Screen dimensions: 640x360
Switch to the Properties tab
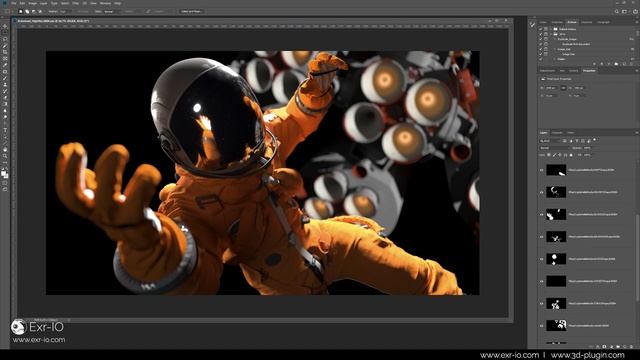pos(589,71)
